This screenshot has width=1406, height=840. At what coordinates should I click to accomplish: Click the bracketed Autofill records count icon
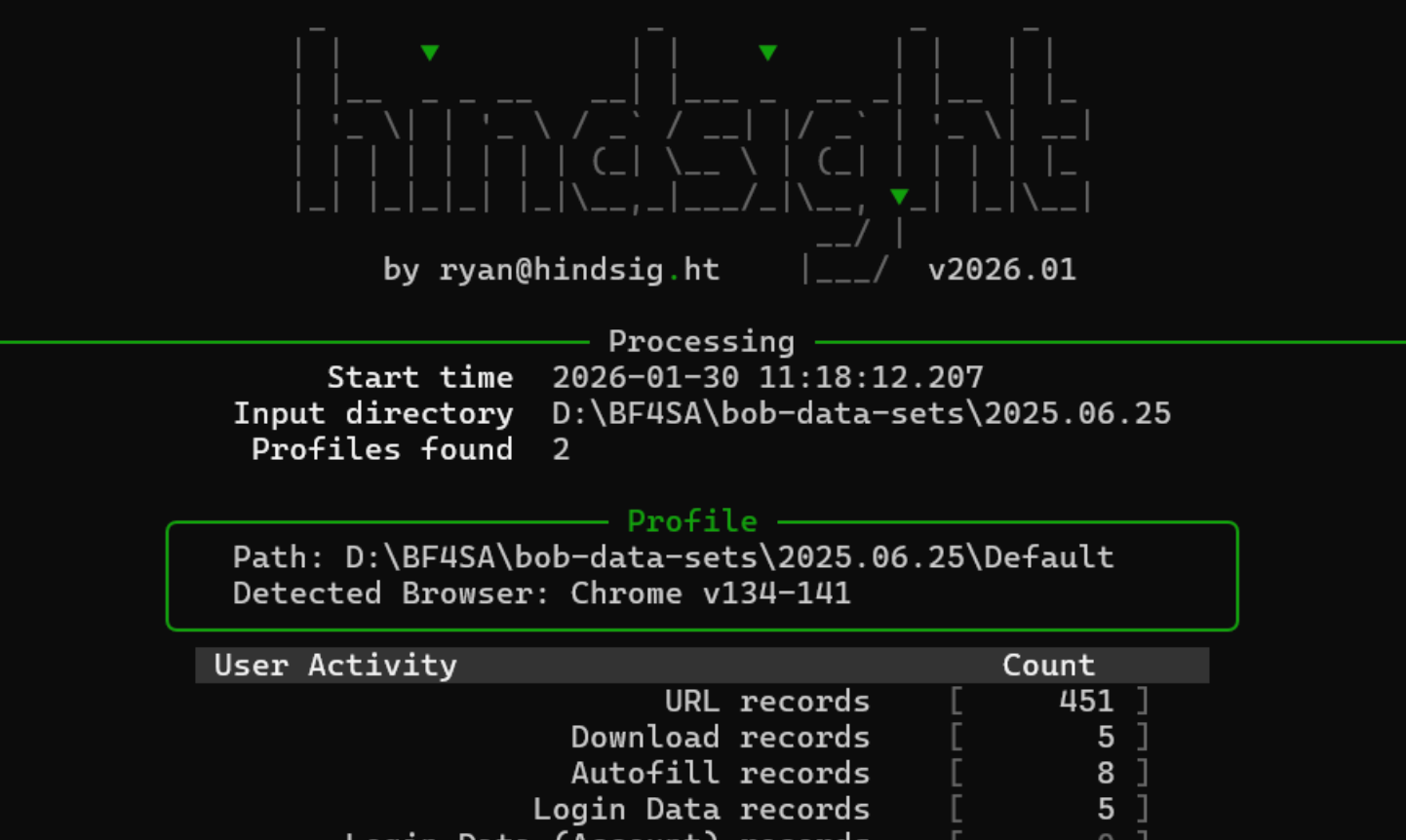click(x=1050, y=773)
